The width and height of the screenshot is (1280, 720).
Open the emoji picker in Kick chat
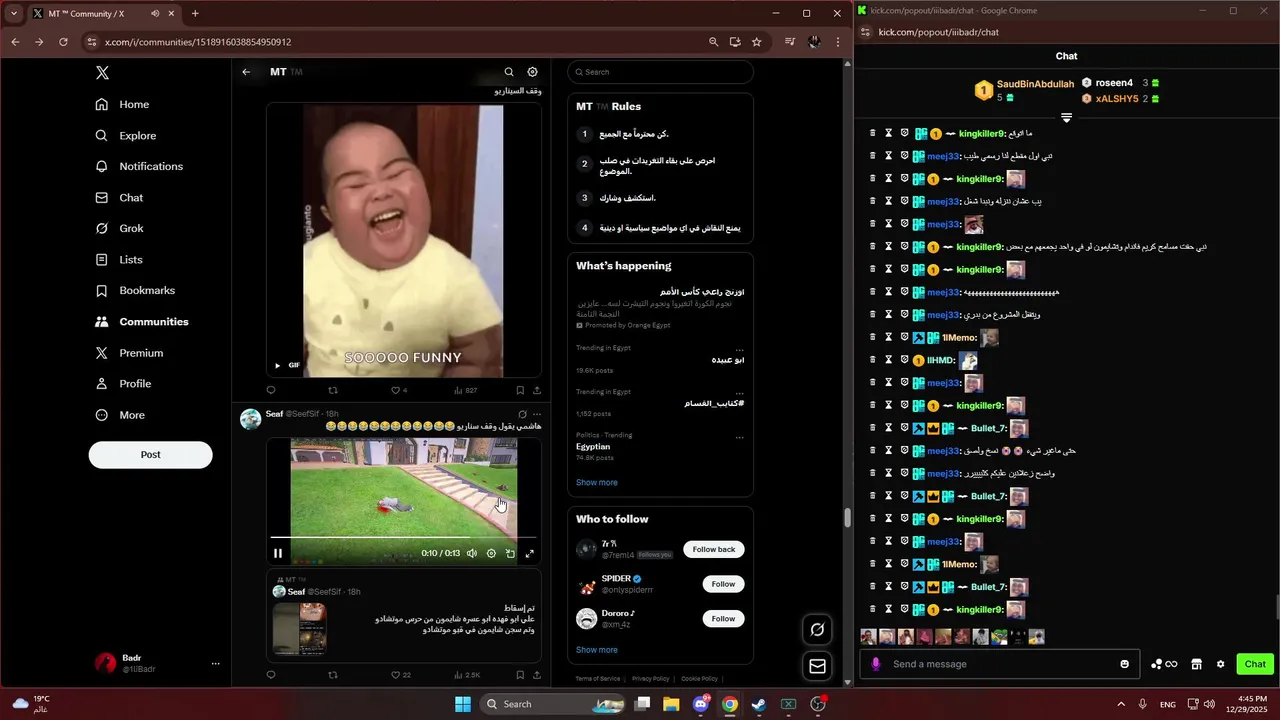point(1125,664)
